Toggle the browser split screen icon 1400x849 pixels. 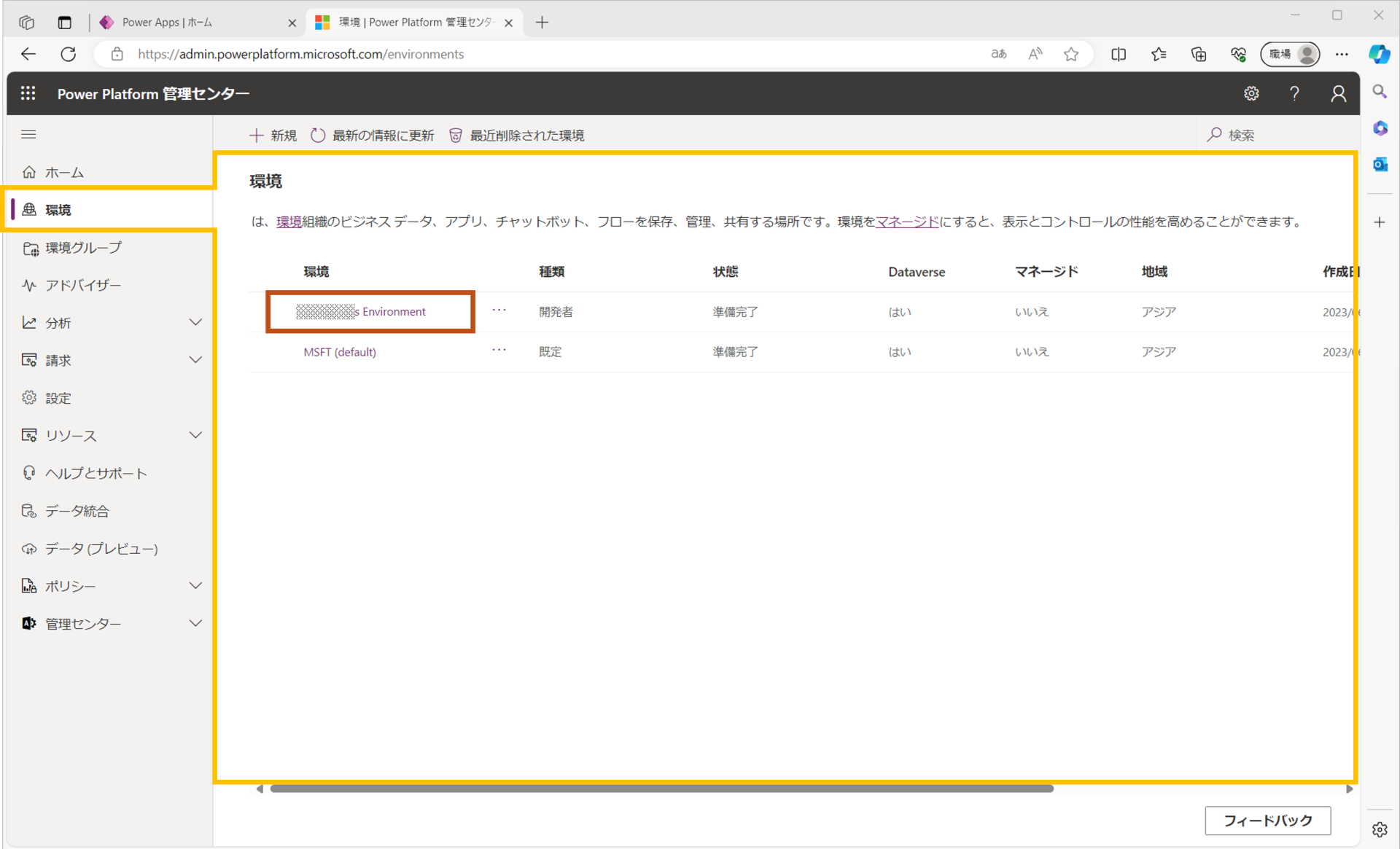click(1119, 54)
